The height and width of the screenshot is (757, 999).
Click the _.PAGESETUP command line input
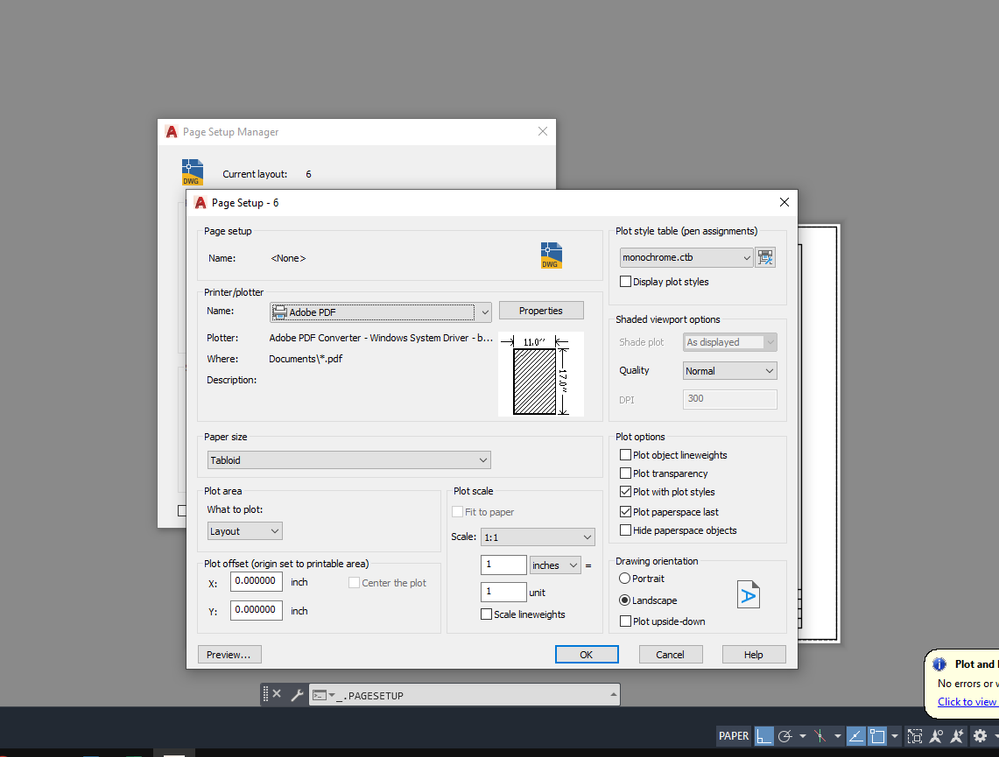tap(464, 695)
